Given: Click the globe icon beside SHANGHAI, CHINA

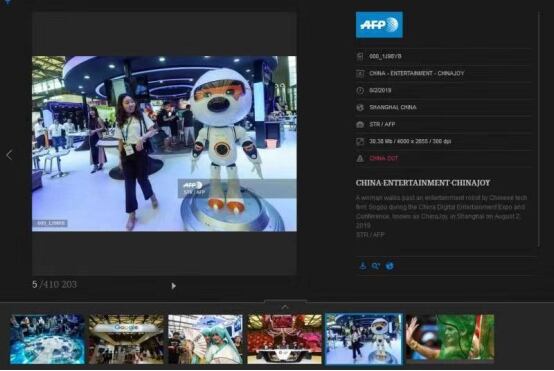Looking at the screenshot, I should click(360, 107).
